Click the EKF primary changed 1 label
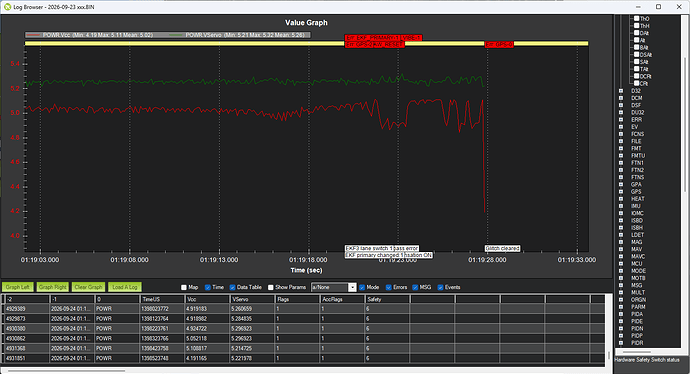The image size is (690, 374). 374,255
